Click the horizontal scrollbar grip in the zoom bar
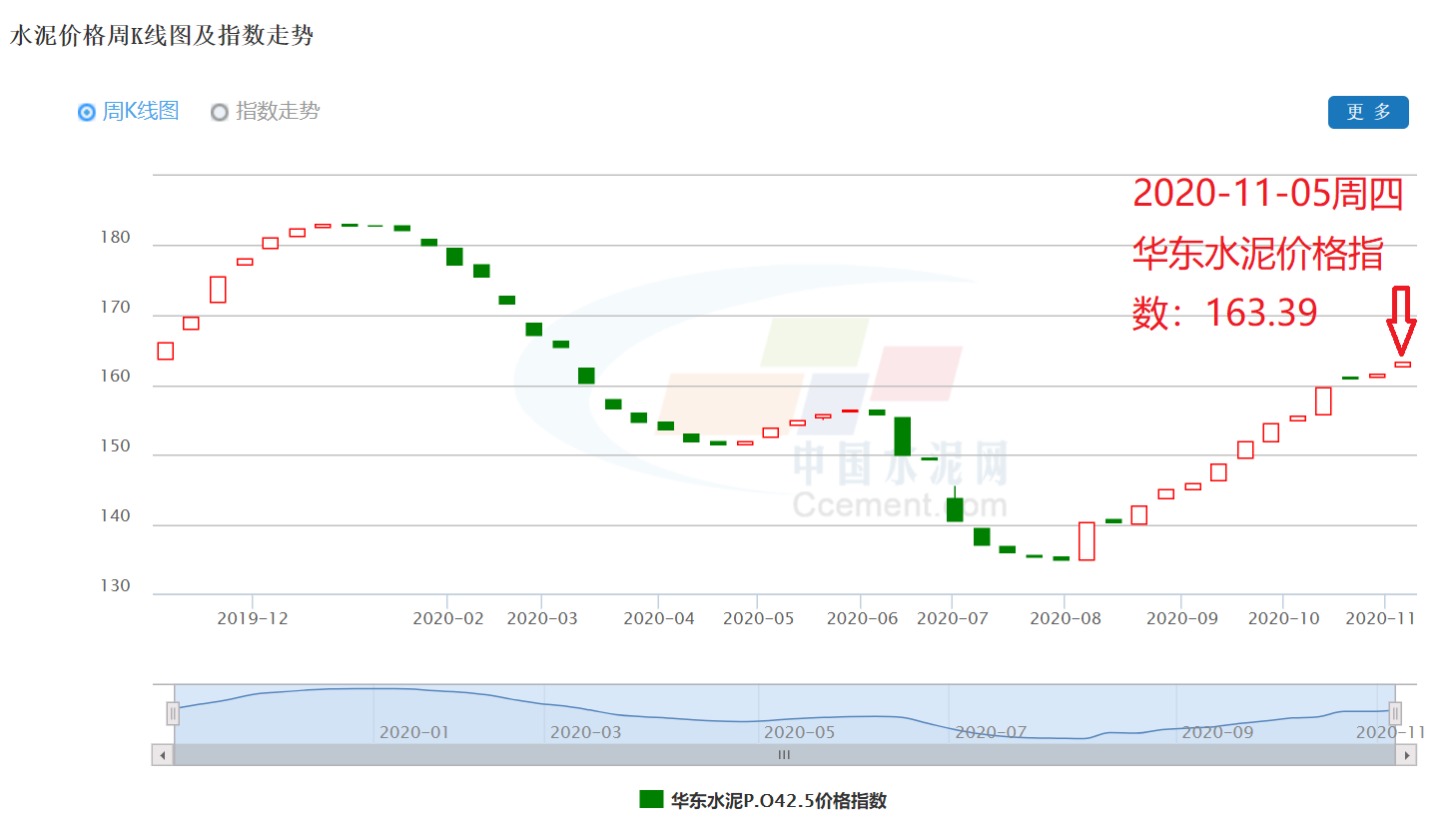1456x829 pixels. [784, 755]
